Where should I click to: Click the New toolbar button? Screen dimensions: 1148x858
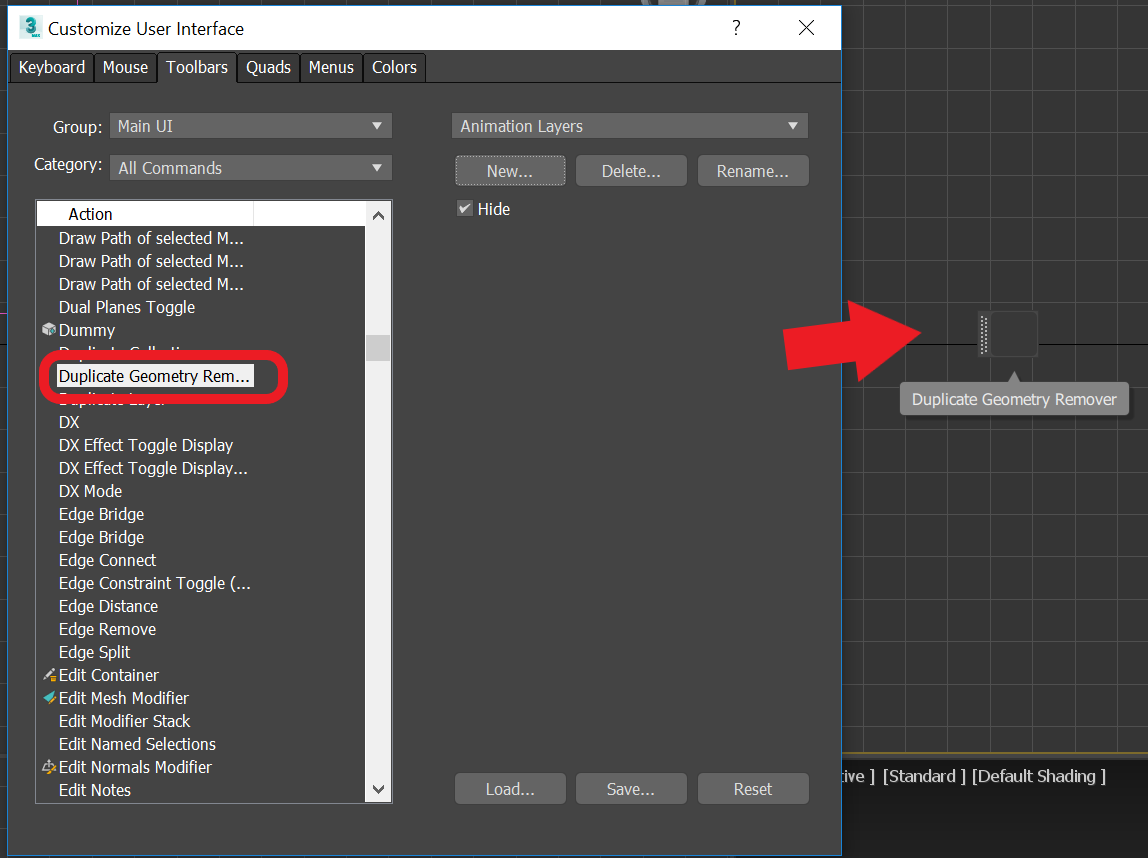tap(510, 170)
